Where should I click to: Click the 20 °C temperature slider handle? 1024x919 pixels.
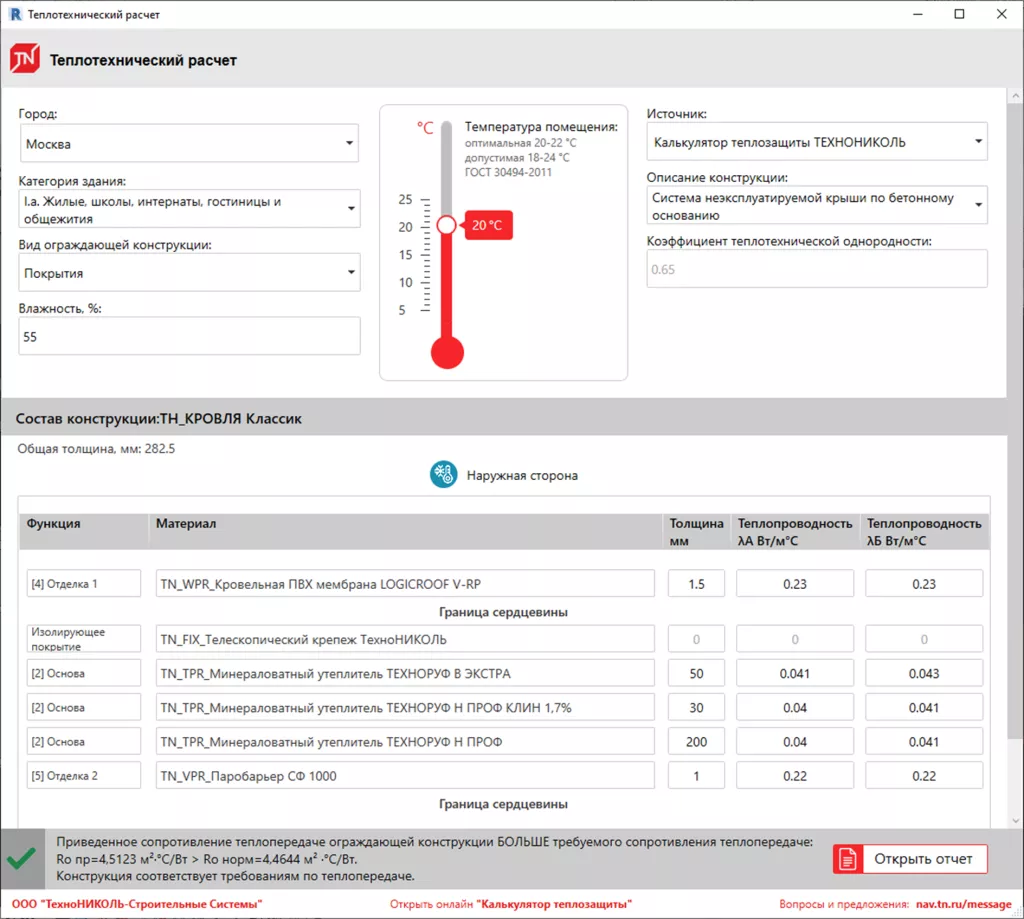(x=446, y=226)
